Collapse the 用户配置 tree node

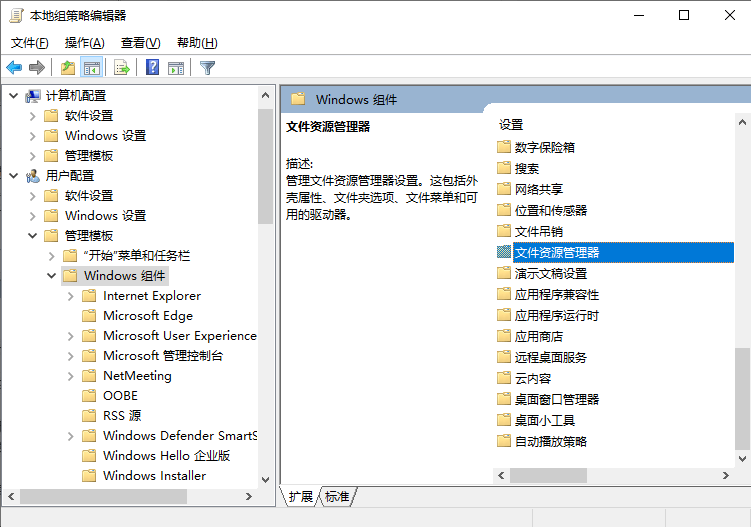(13, 176)
